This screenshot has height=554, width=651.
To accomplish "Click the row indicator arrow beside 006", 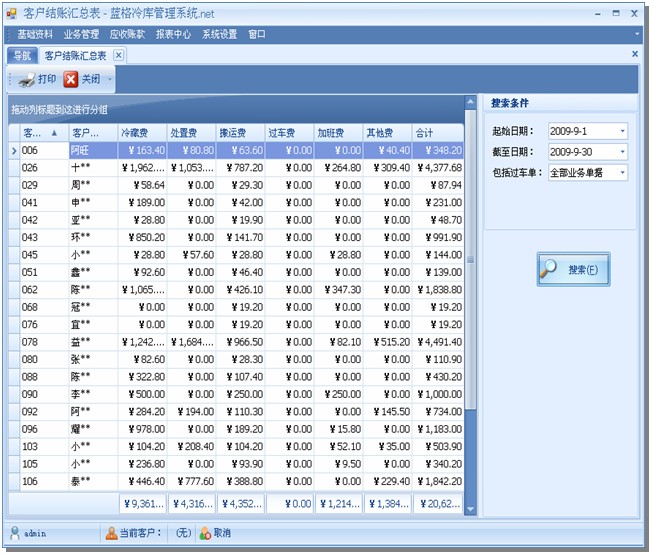I will click(14, 150).
